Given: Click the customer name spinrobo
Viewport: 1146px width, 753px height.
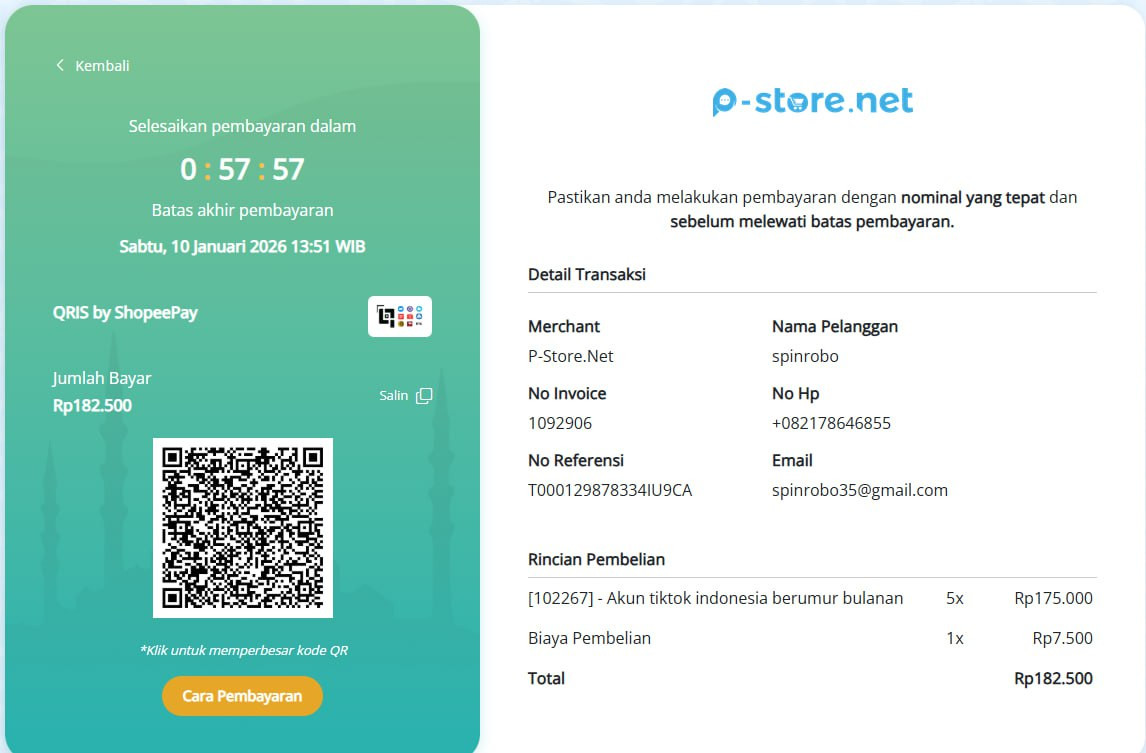Looking at the screenshot, I should [x=805, y=357].
